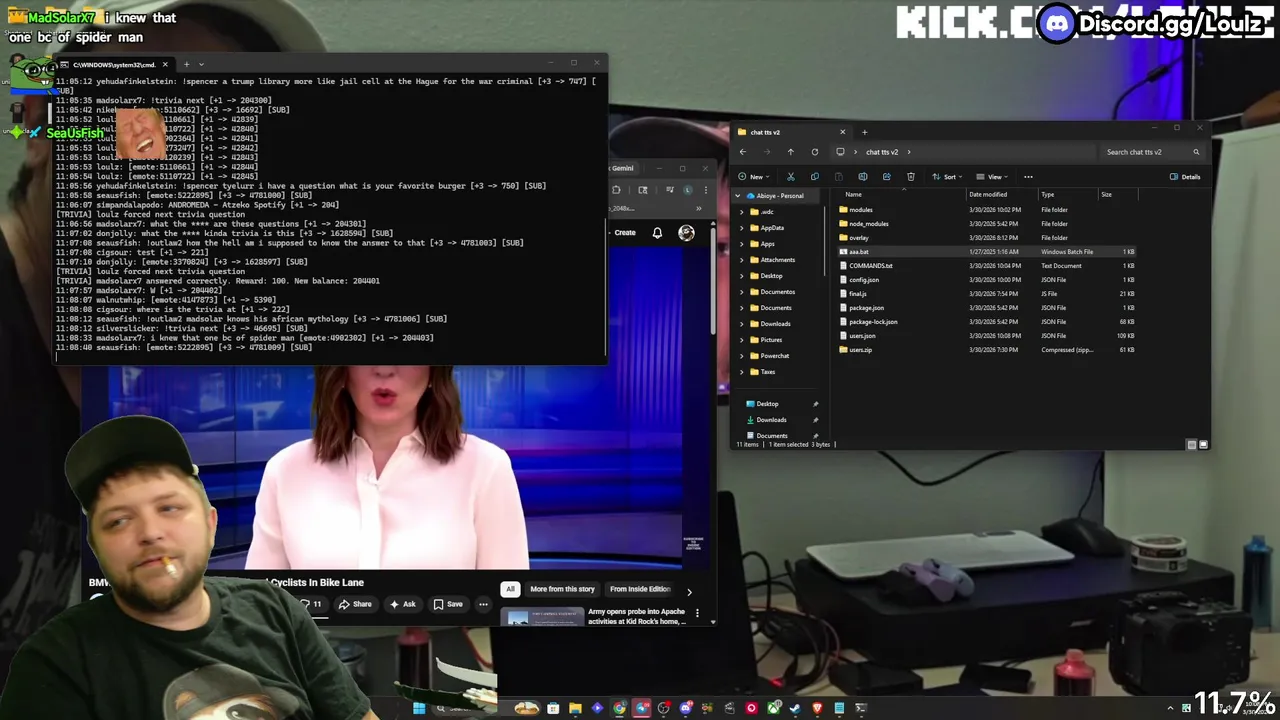Open the Sort dropdown in Explorer

coord(947,177)
